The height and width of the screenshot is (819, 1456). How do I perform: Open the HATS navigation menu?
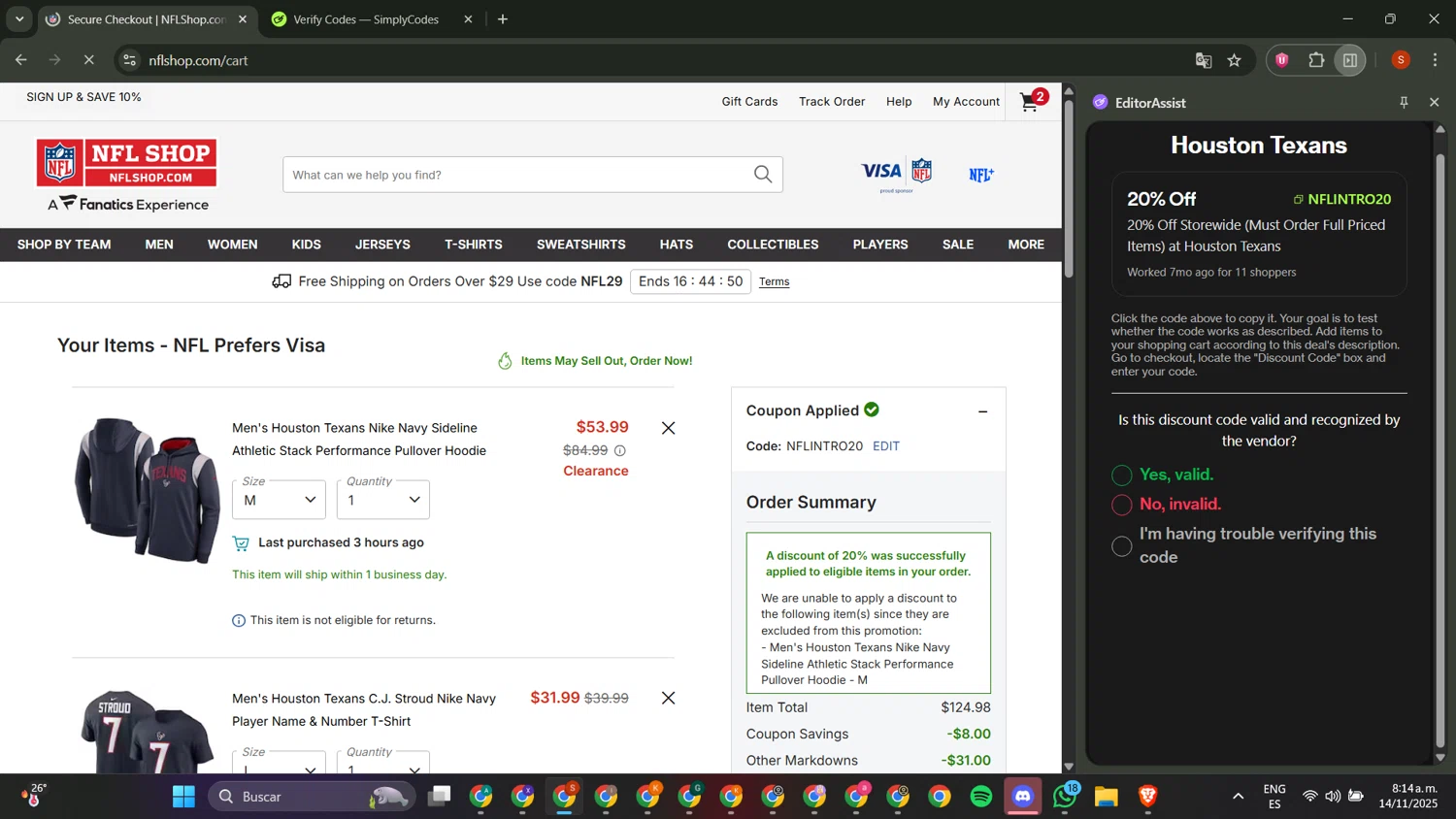(x=677, y=245)
